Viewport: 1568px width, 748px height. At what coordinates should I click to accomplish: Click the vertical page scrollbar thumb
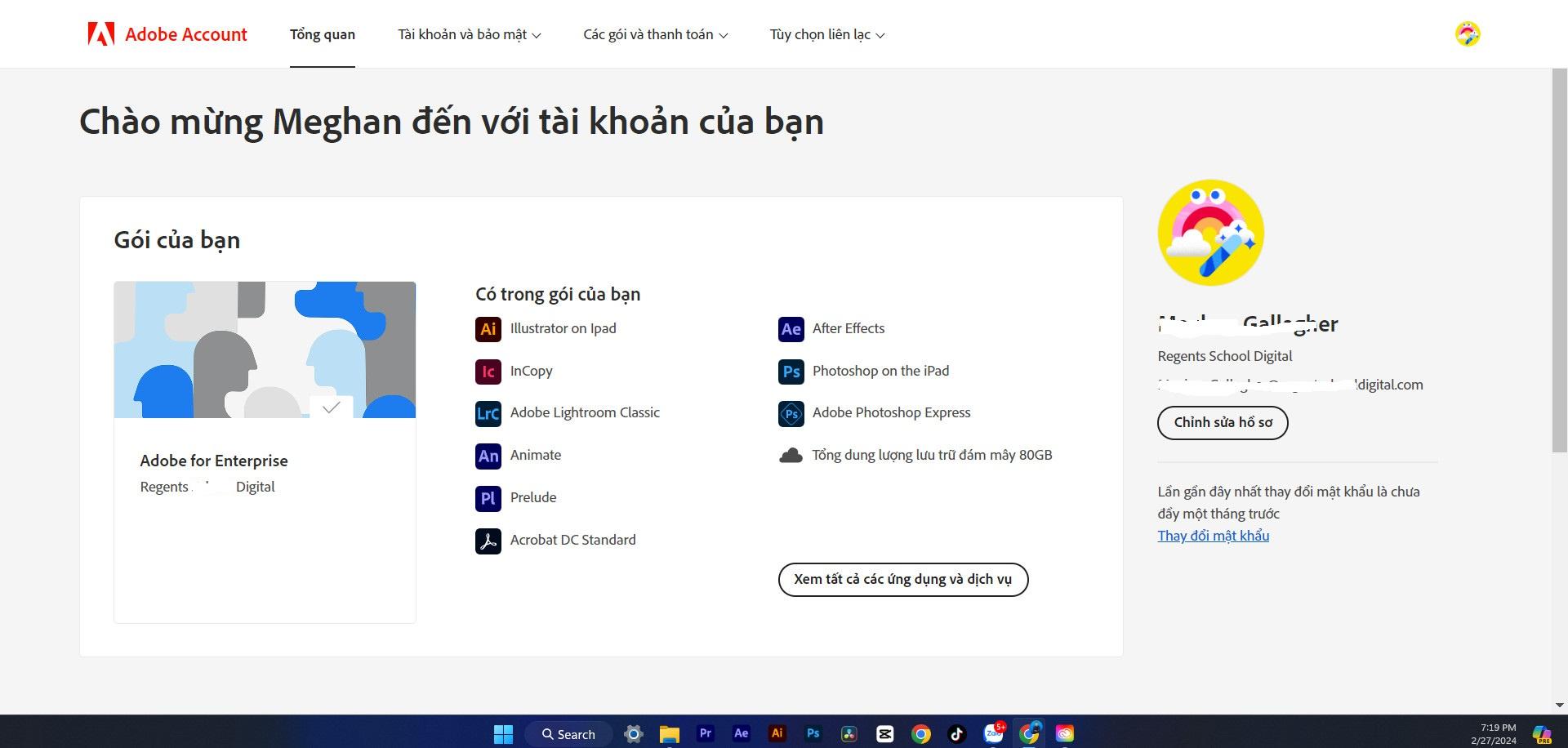1560,260
